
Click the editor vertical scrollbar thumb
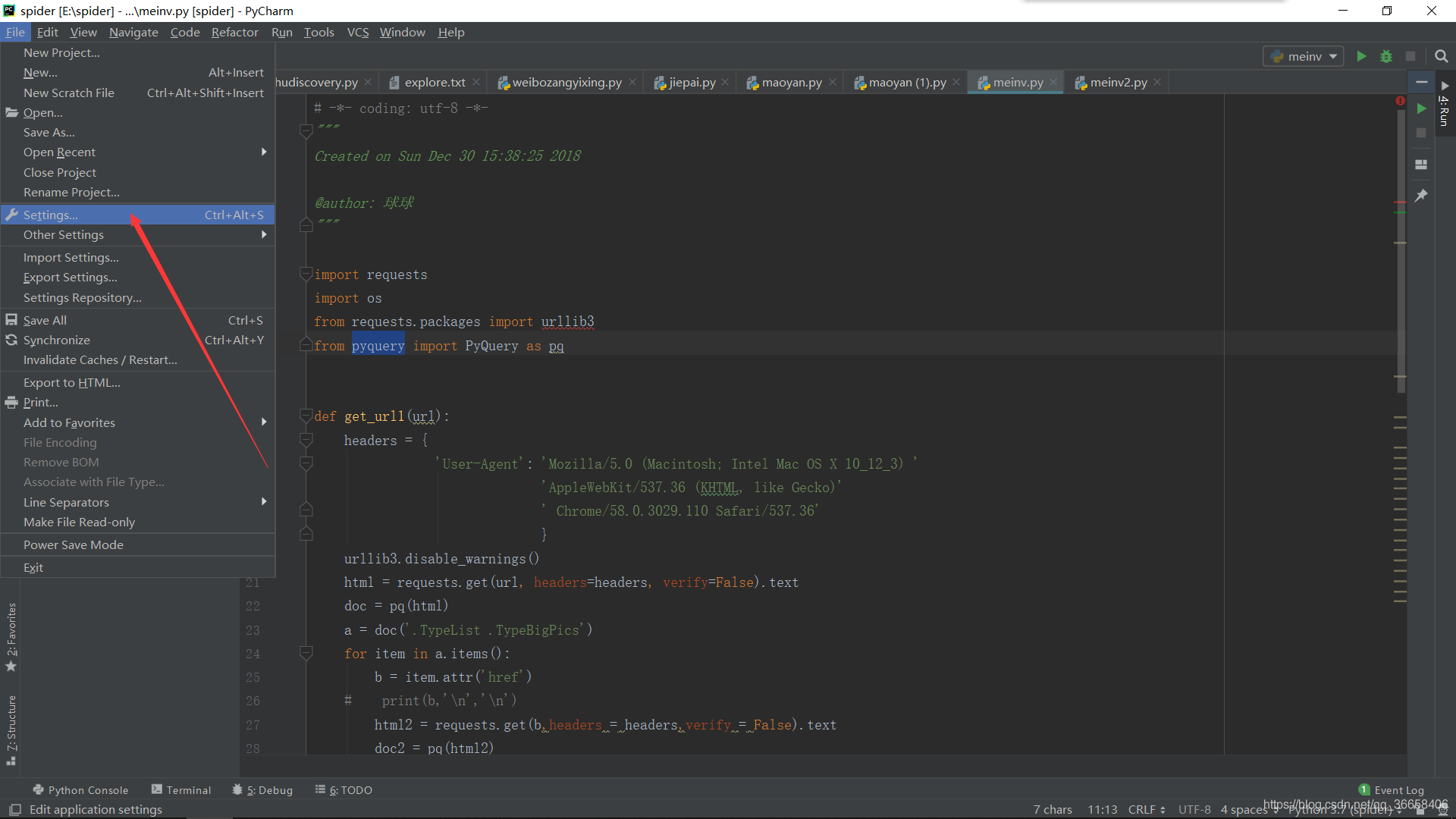tap(1401, 250)
